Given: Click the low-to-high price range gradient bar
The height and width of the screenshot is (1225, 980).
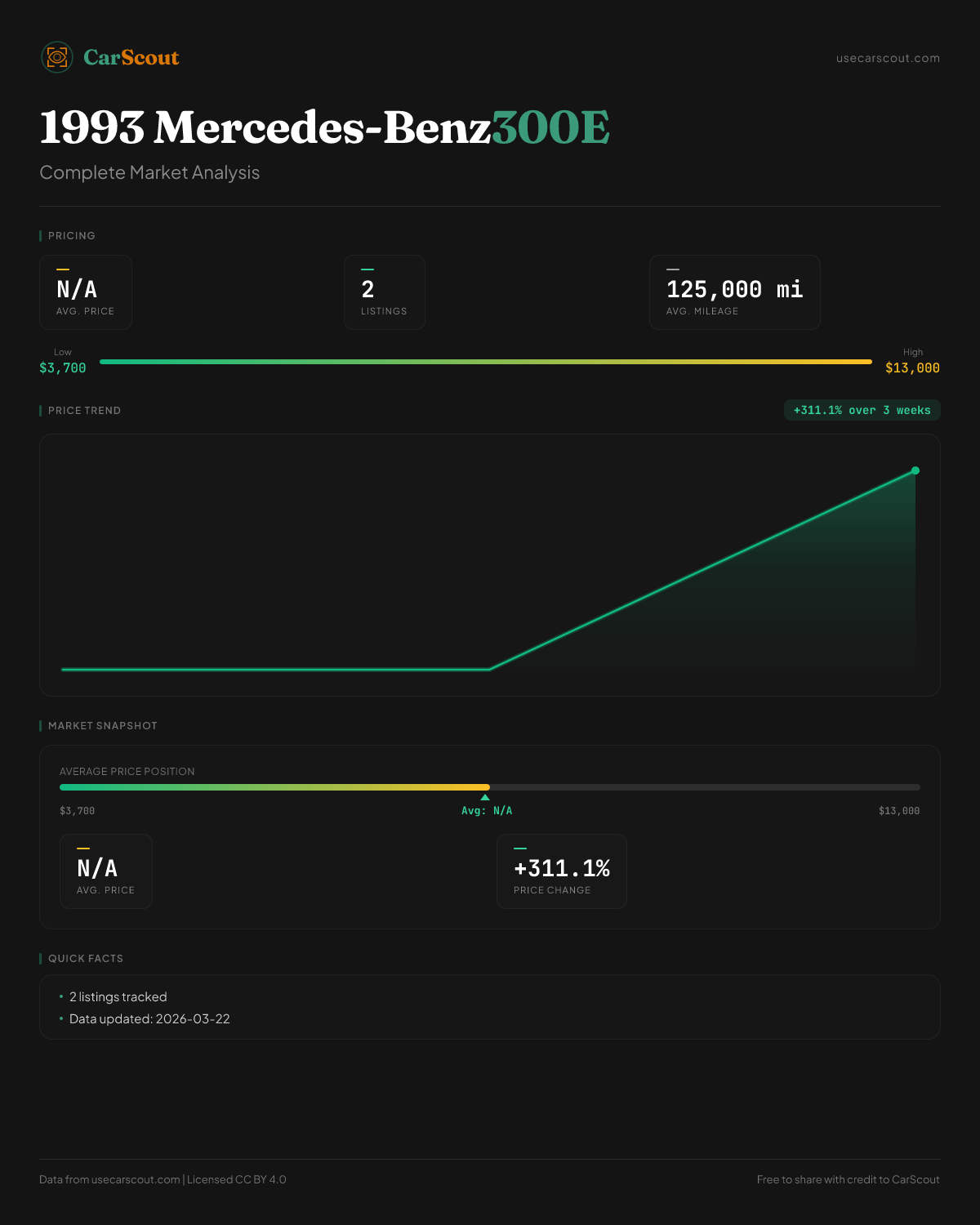Looking at the screenshot, I should (x=485, y=362).
